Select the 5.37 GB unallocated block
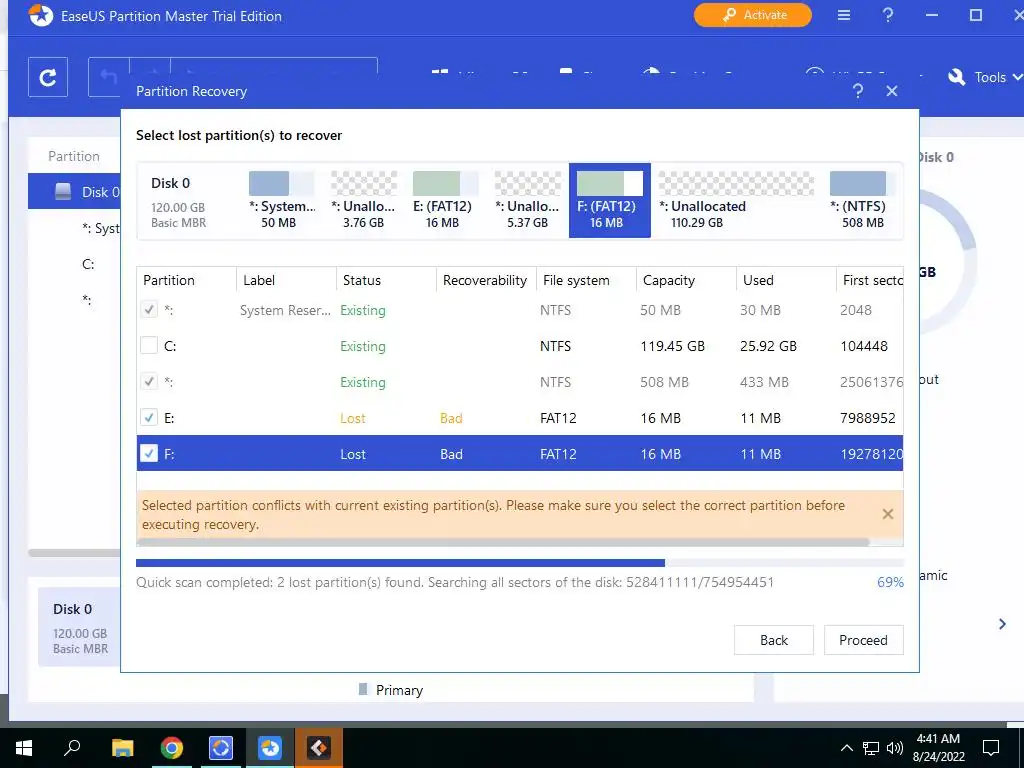Image resolution: width=1024 pixels, height=768 pixels. coord(527,200)
